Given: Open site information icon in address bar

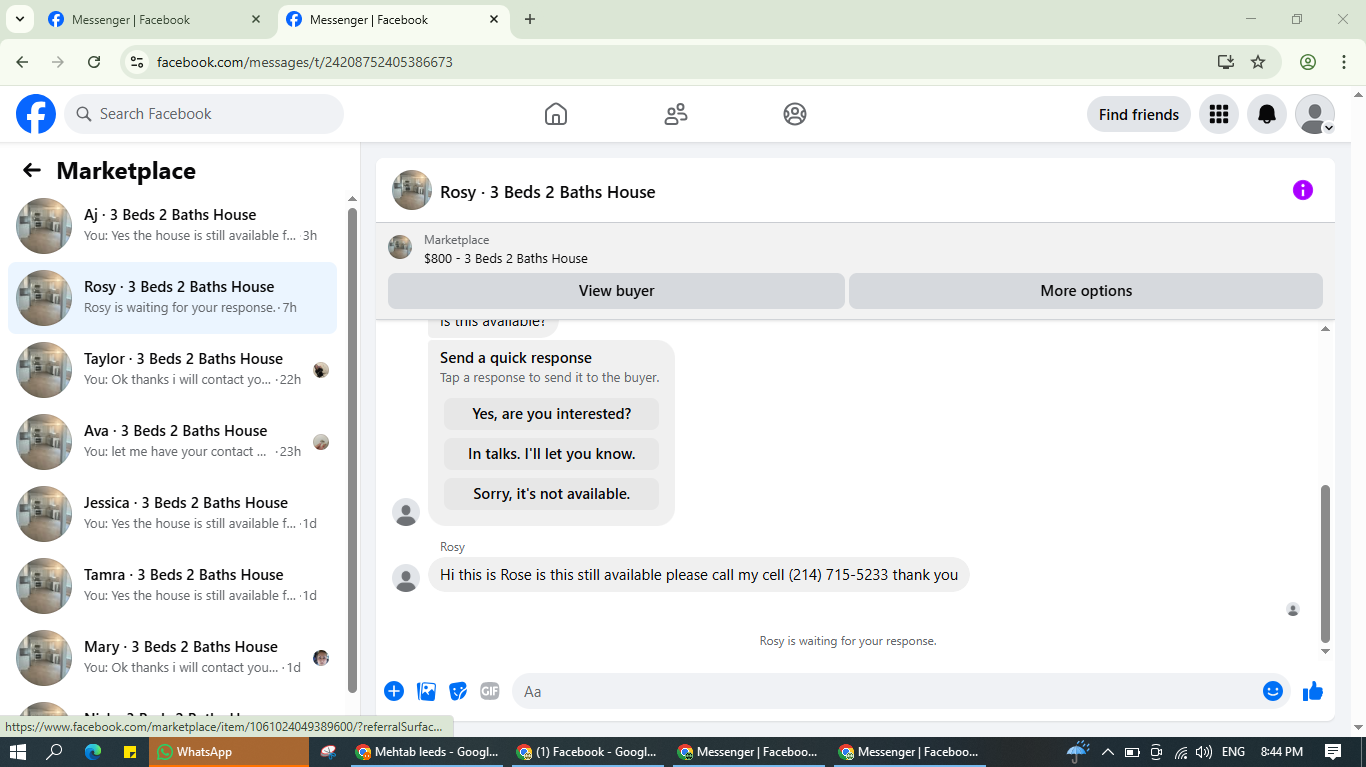Looking at the screenshot, I should (138, 62).
